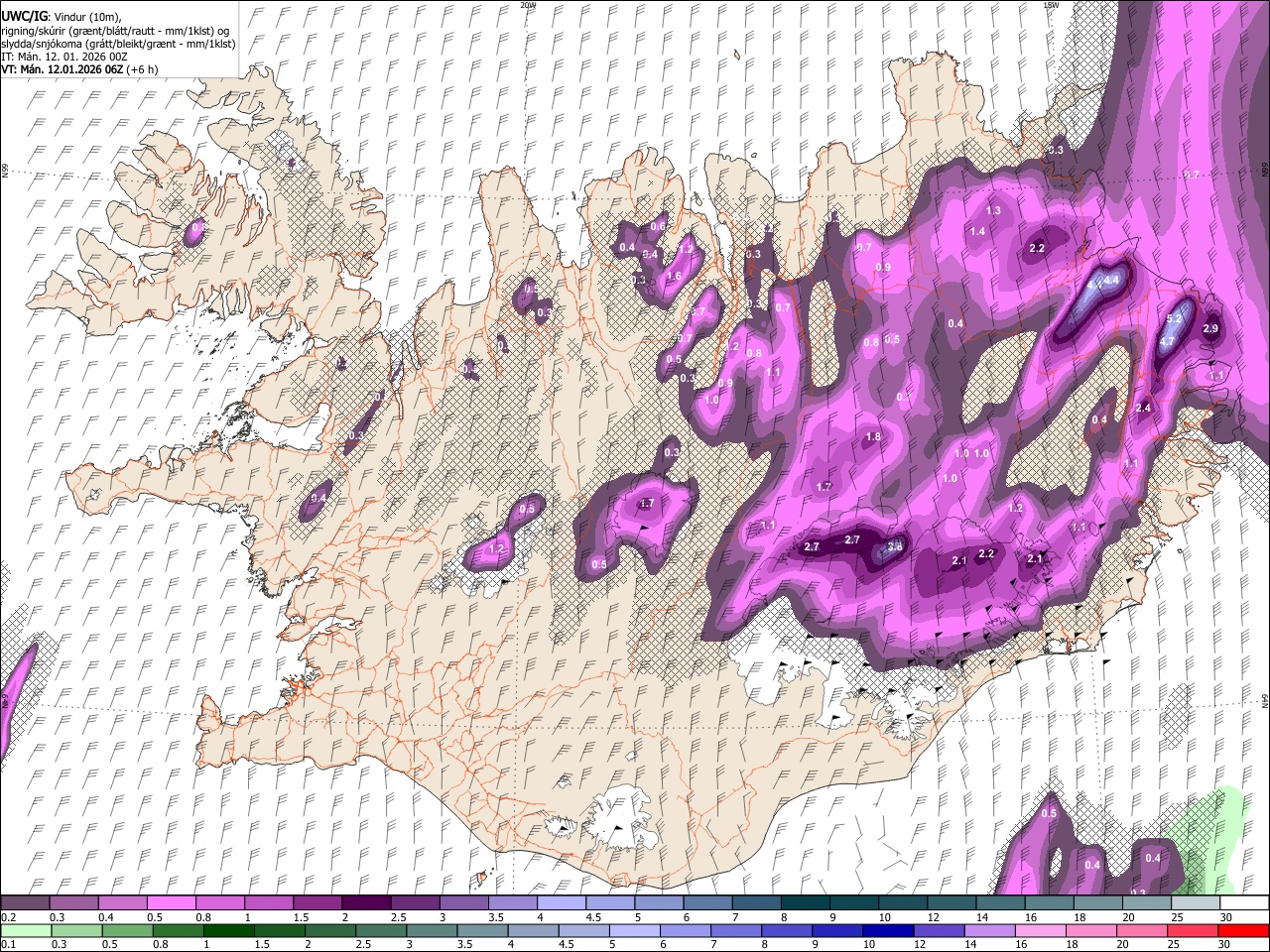Screen dimensions: 1270x952
Task: Click the '0.6' precipitation value on the map
Action: 658,227
